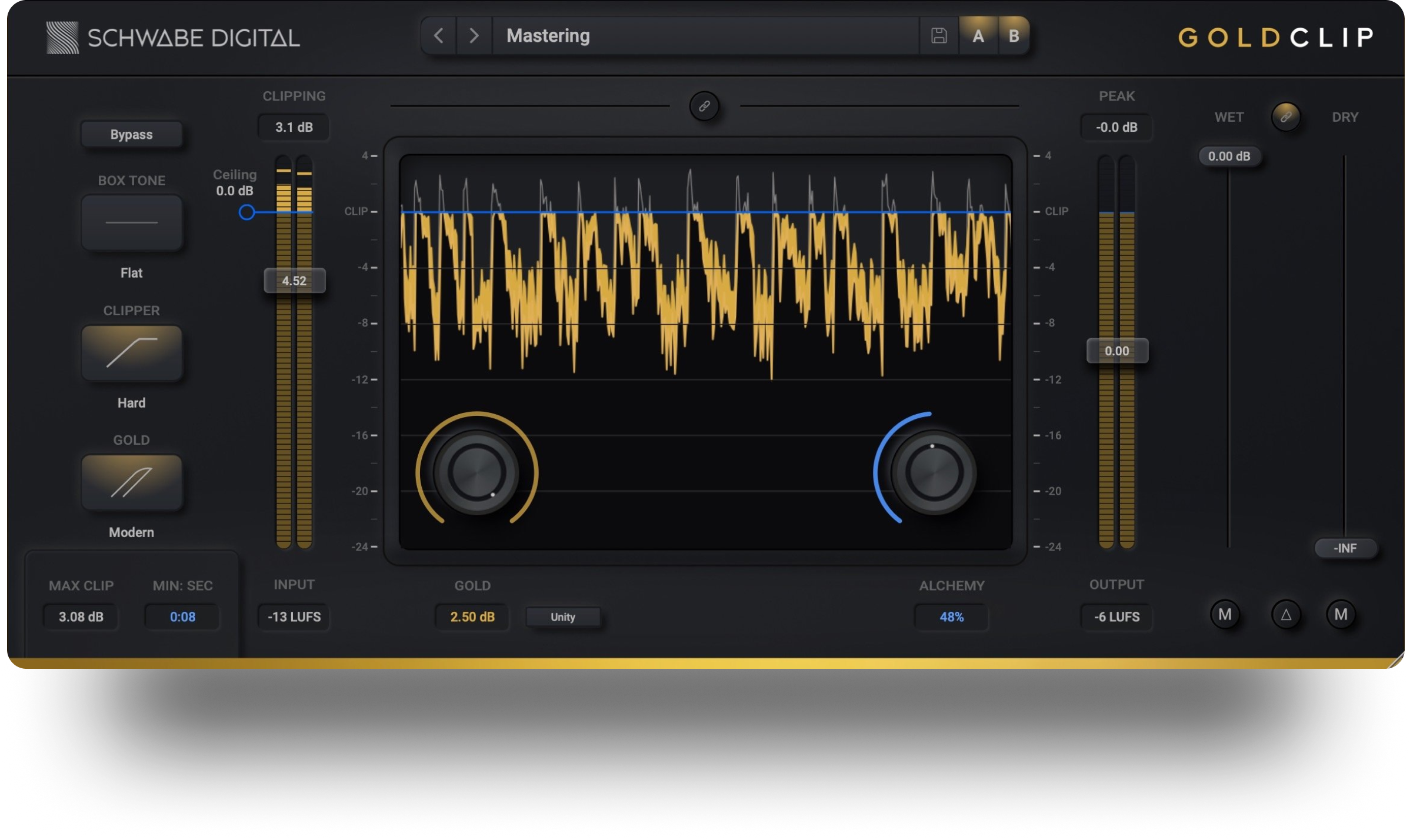The height and width of the screenshot is (840, 1410).
Task: Click the waveform display area
Action: [x=705, y=352]
